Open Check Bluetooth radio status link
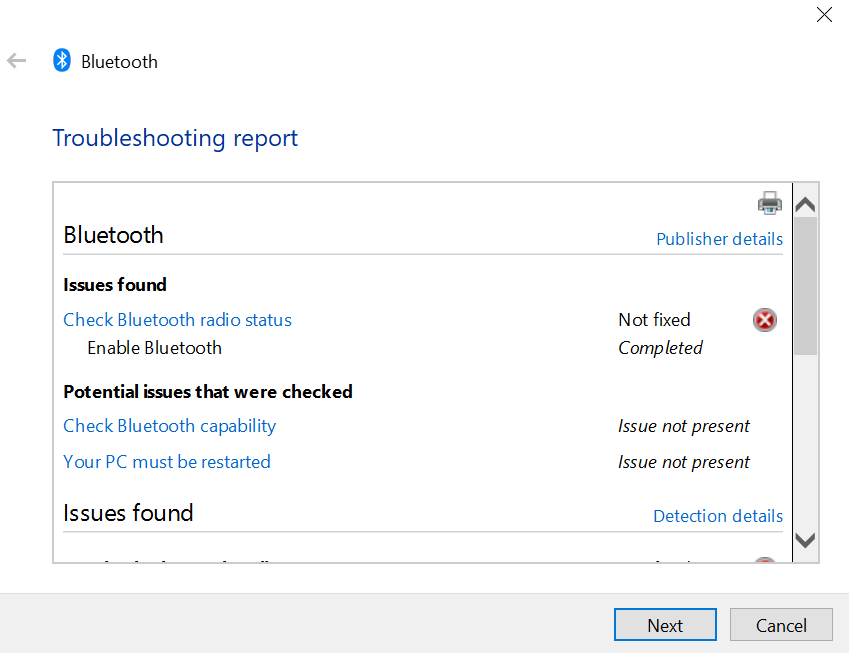This screenshot has height=653, width=849. pos(178,320)
